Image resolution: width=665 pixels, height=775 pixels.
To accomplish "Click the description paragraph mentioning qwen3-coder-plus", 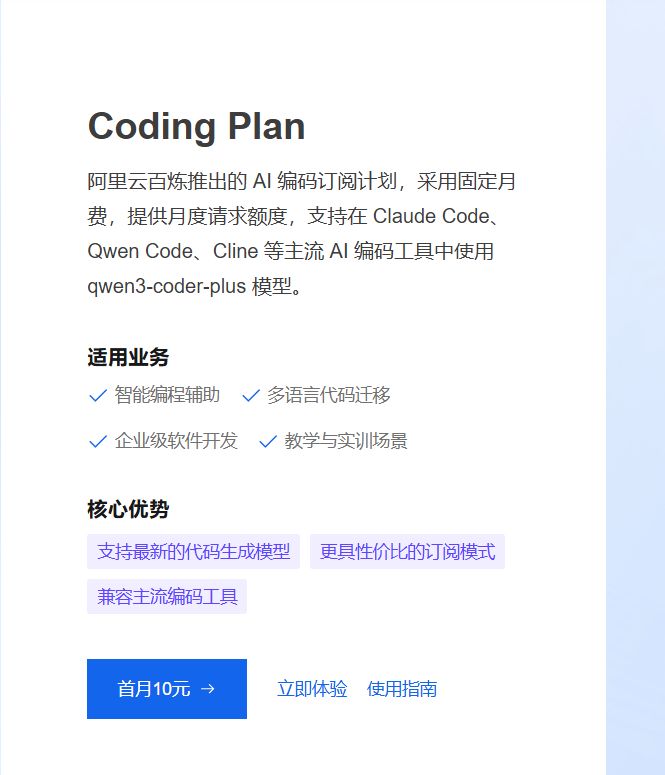I will click(x=301, y=234).
